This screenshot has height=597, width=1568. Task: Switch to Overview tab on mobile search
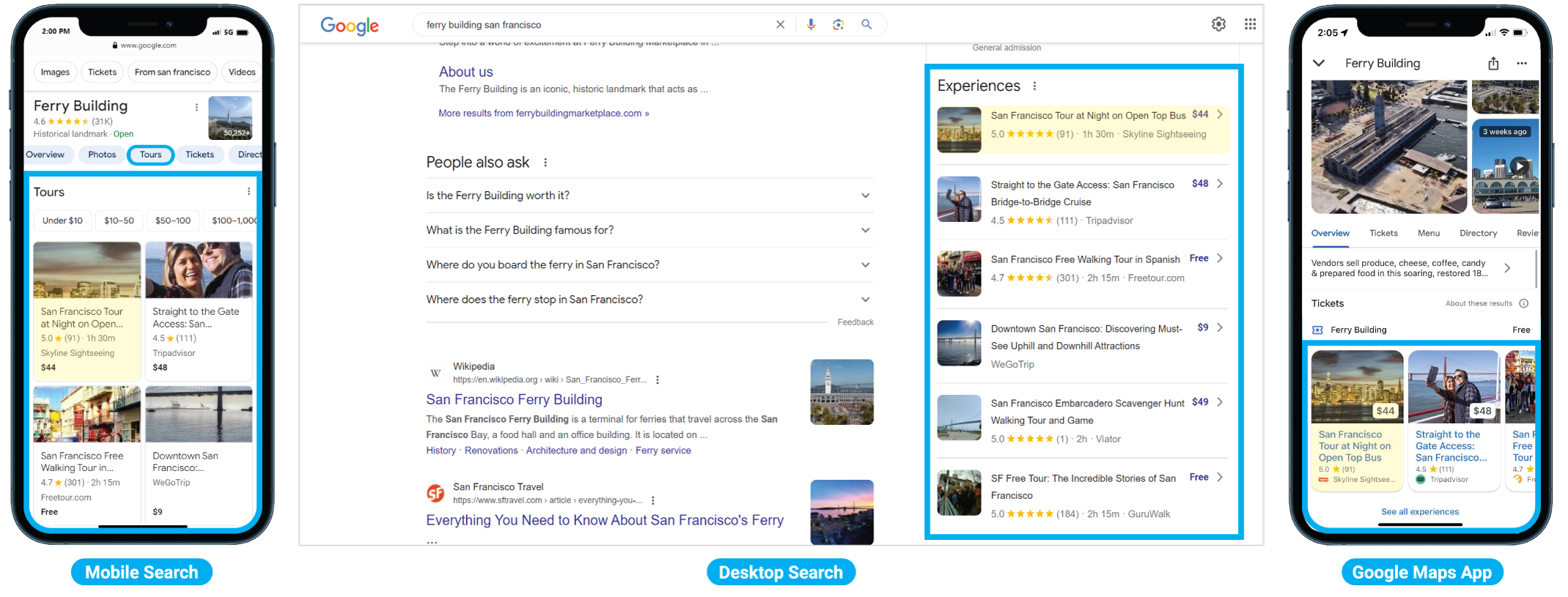pos(45,155)
